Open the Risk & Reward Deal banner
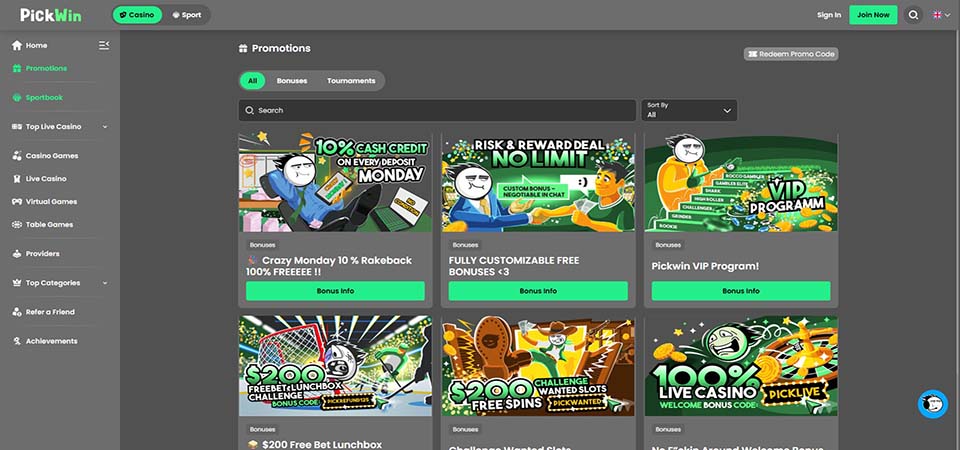This screenshot has width=960, height=450. [538, 182]
